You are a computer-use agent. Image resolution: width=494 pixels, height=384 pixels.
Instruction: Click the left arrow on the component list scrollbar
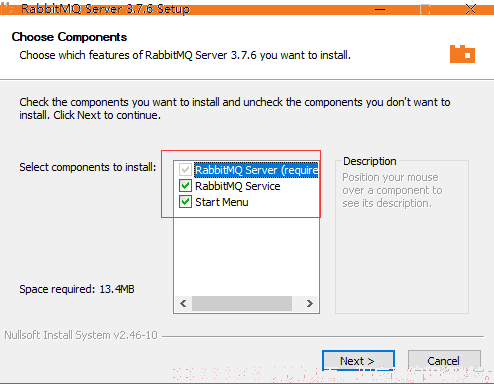coord(183,303)
